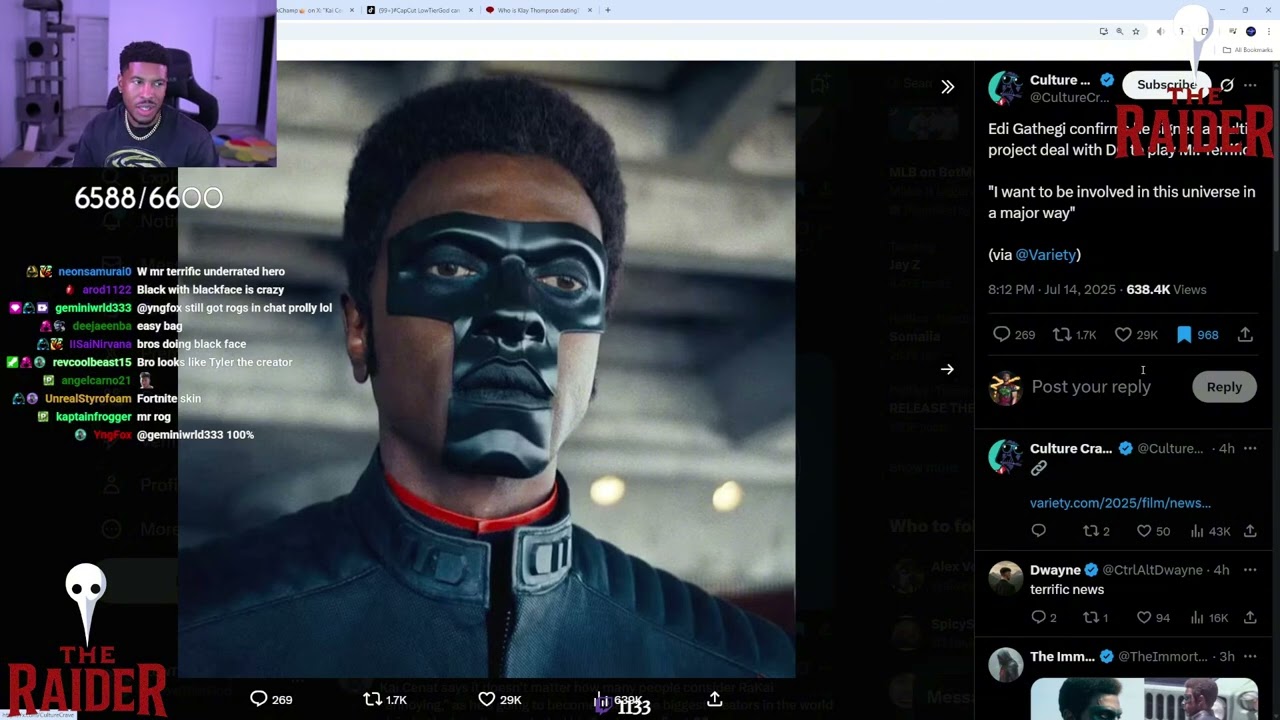Open a new browser tab with the plus

pos(607,10)
